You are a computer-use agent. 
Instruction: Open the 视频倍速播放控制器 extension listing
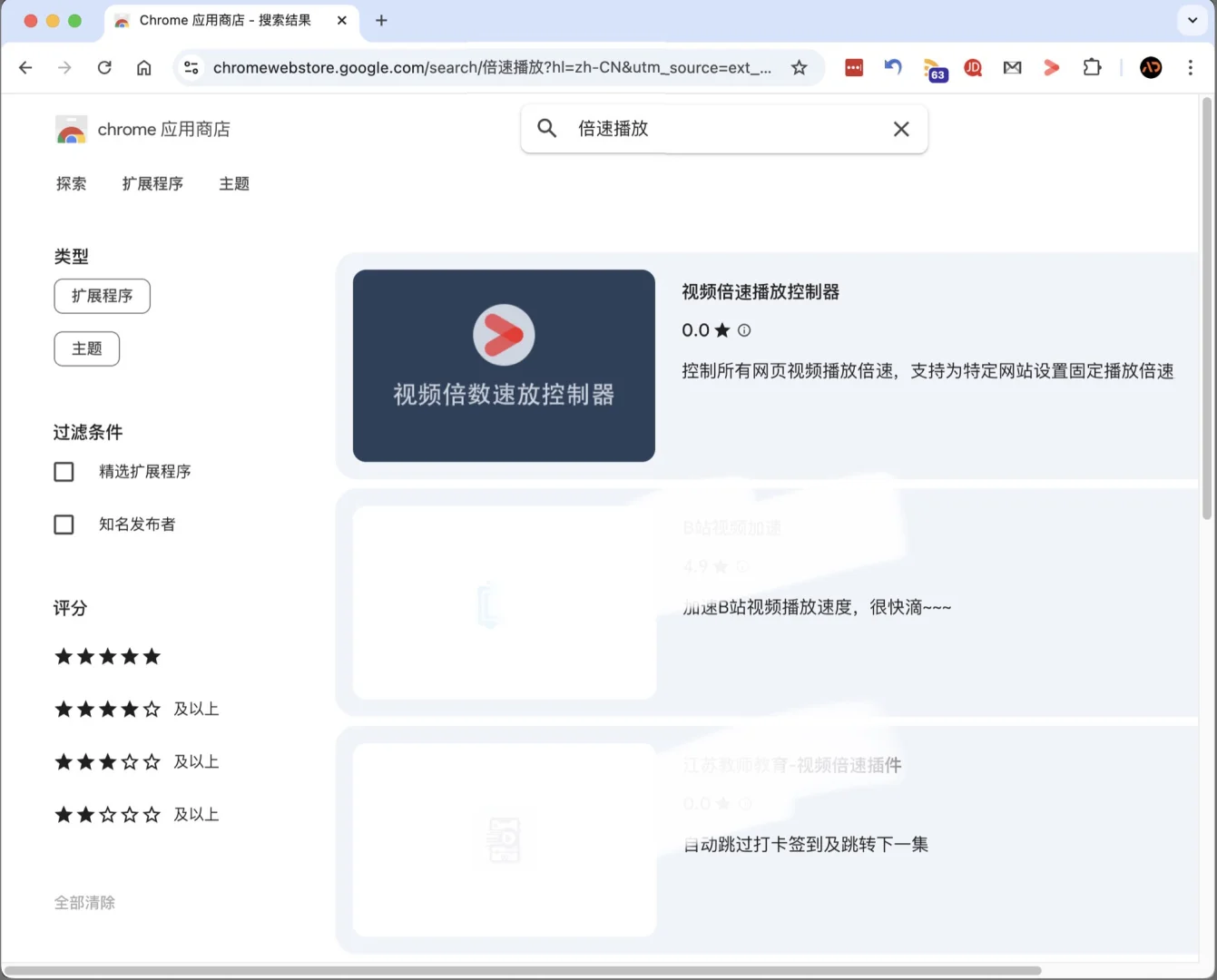pos(760,291)
